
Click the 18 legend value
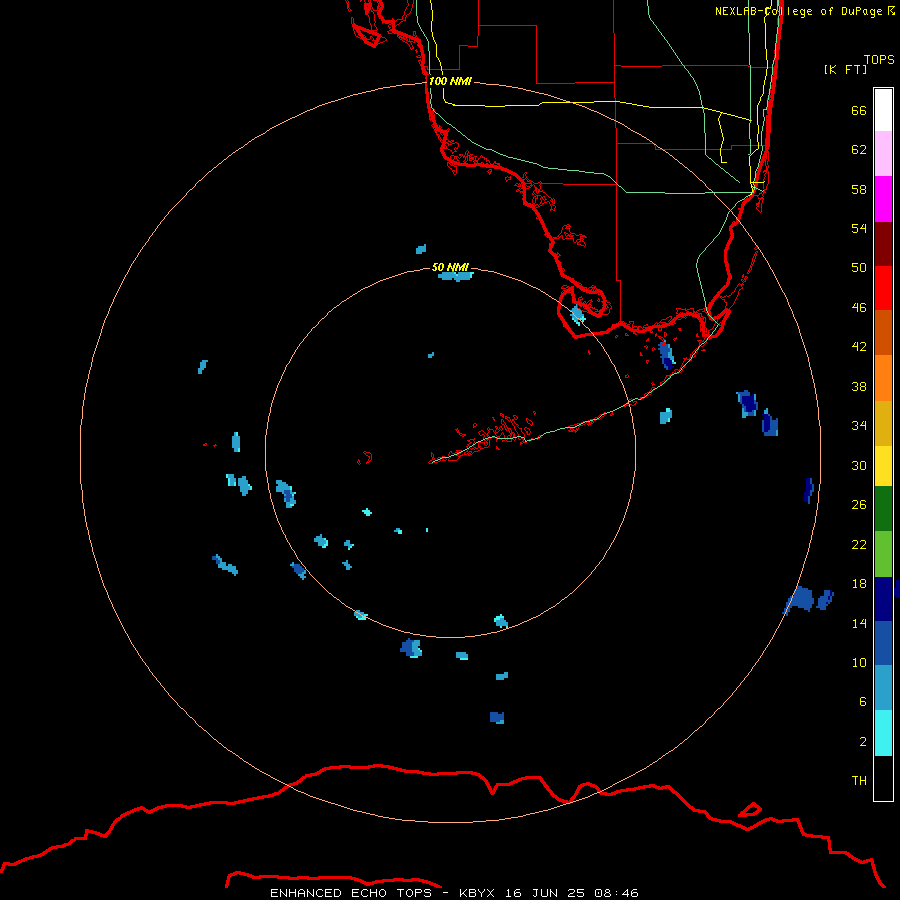tap(859, 584)
